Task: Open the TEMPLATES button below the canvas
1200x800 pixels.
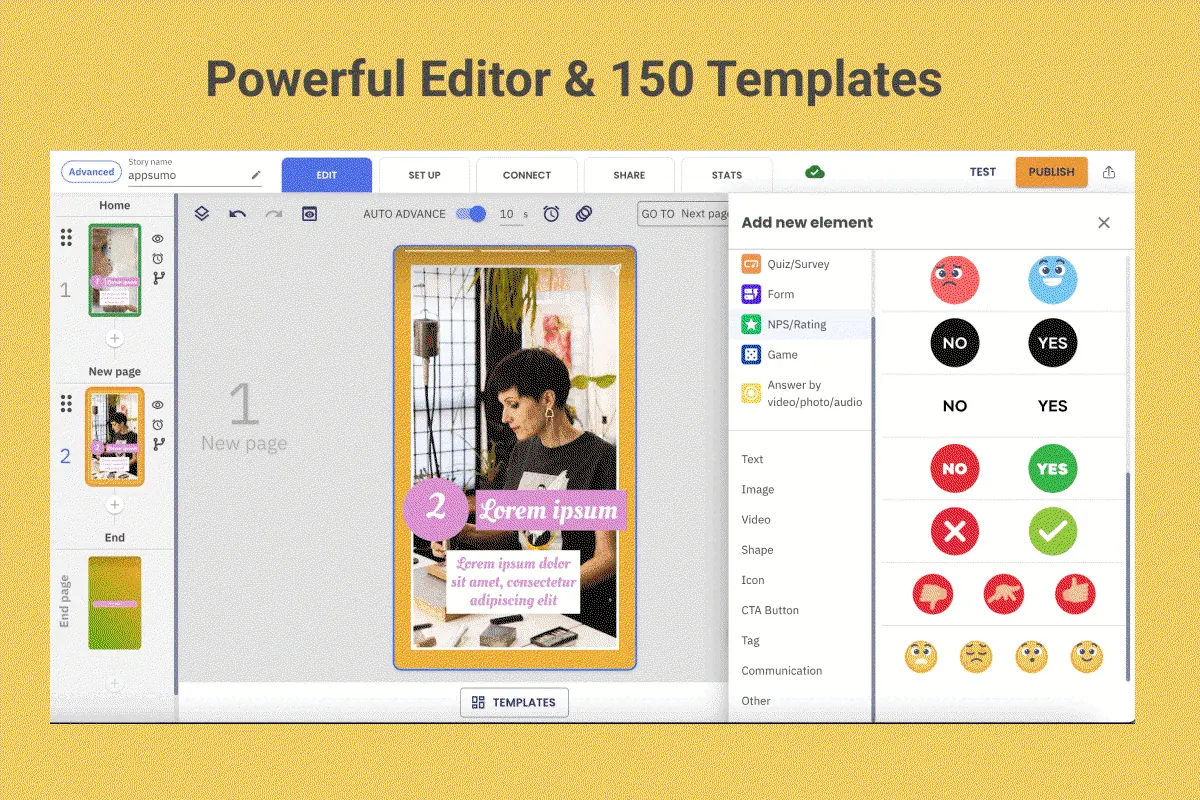Action: [x=514, y=702]
